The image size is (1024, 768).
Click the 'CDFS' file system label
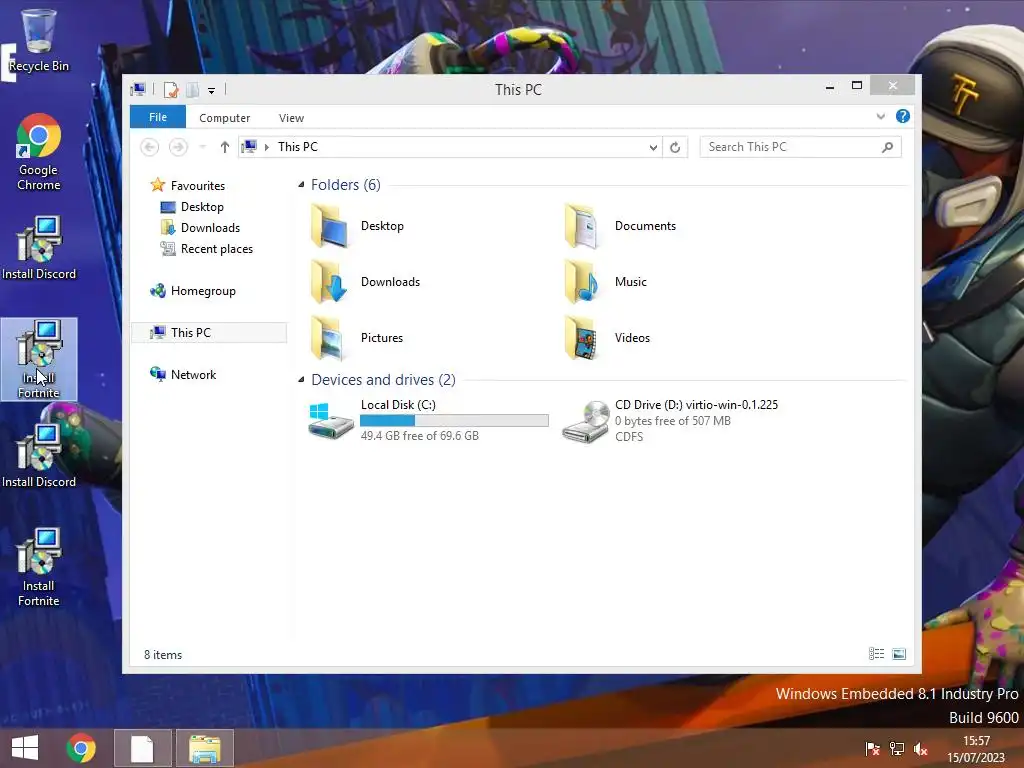(629, 437)
